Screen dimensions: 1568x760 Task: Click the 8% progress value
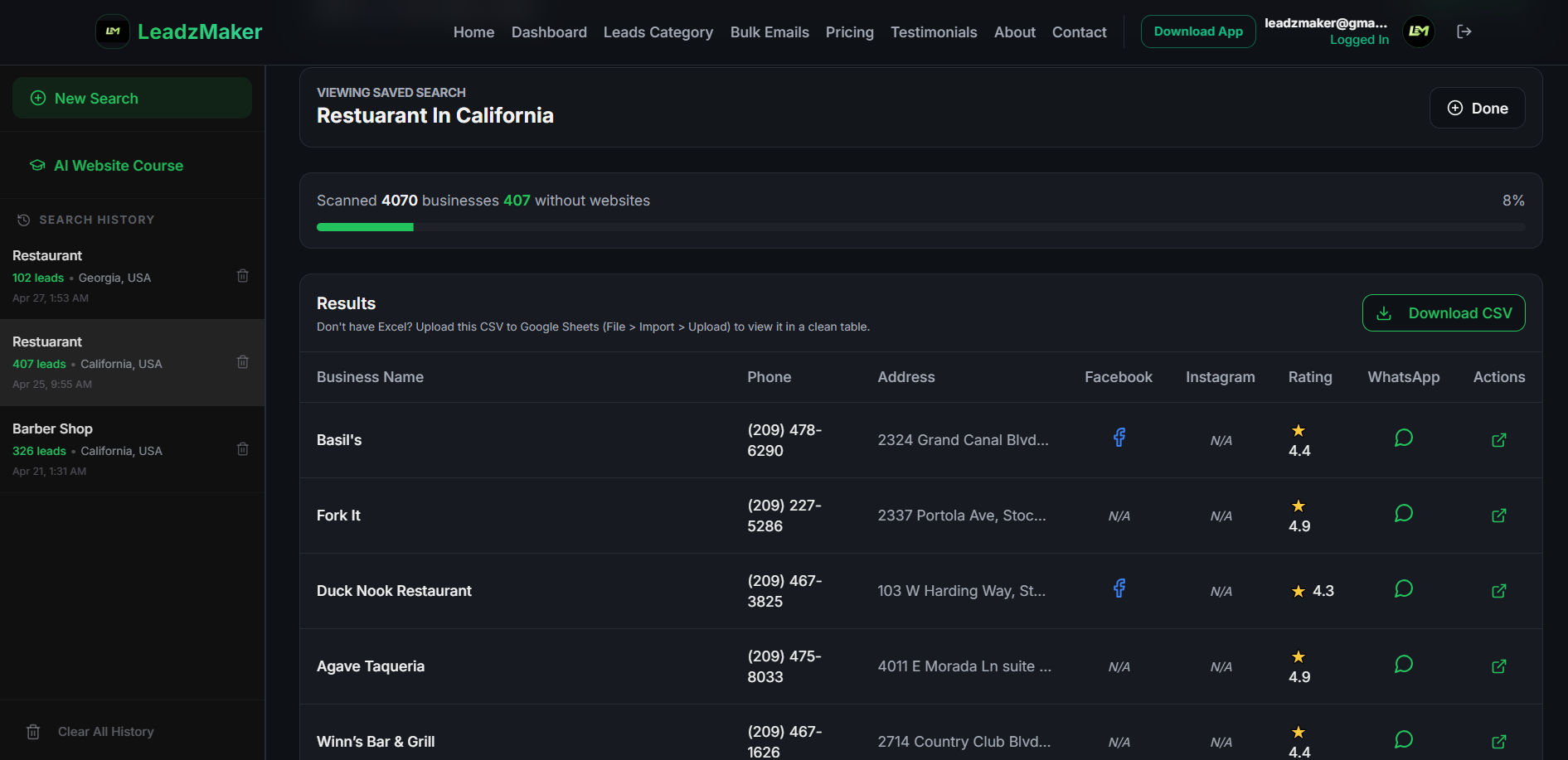(1513, 201)
